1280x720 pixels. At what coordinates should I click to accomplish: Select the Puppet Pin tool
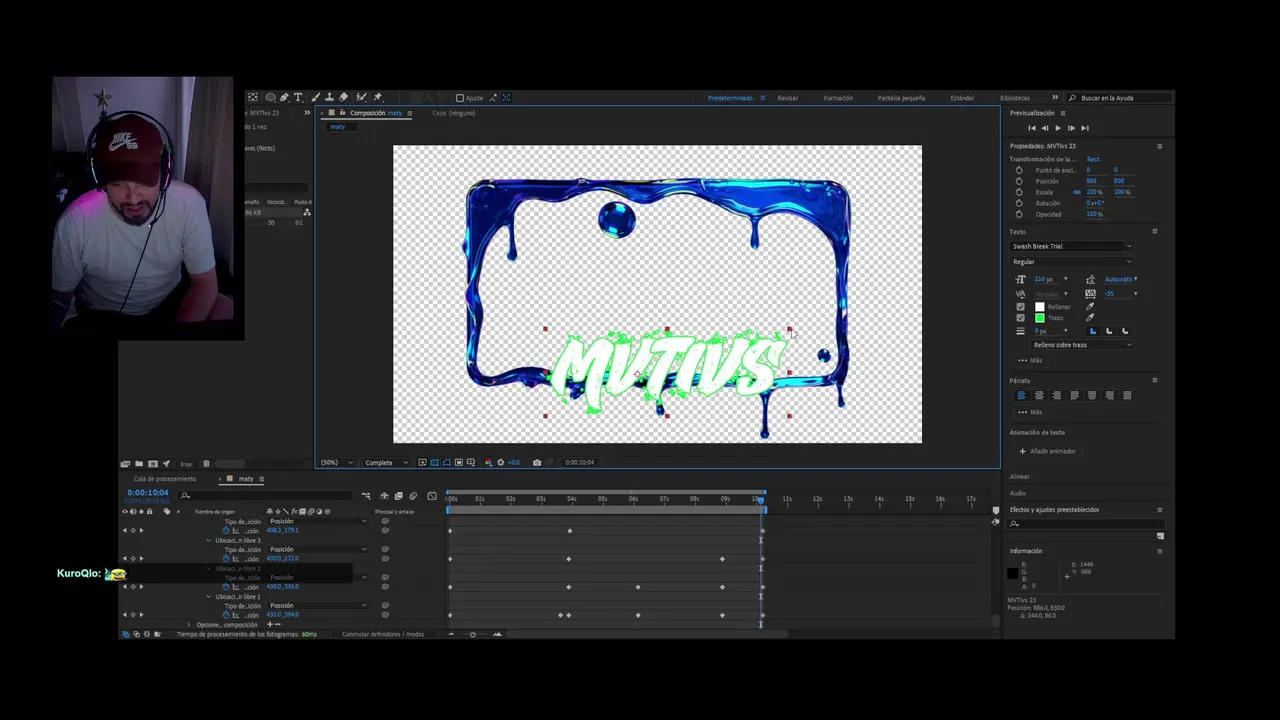click(x=378, y=97)
